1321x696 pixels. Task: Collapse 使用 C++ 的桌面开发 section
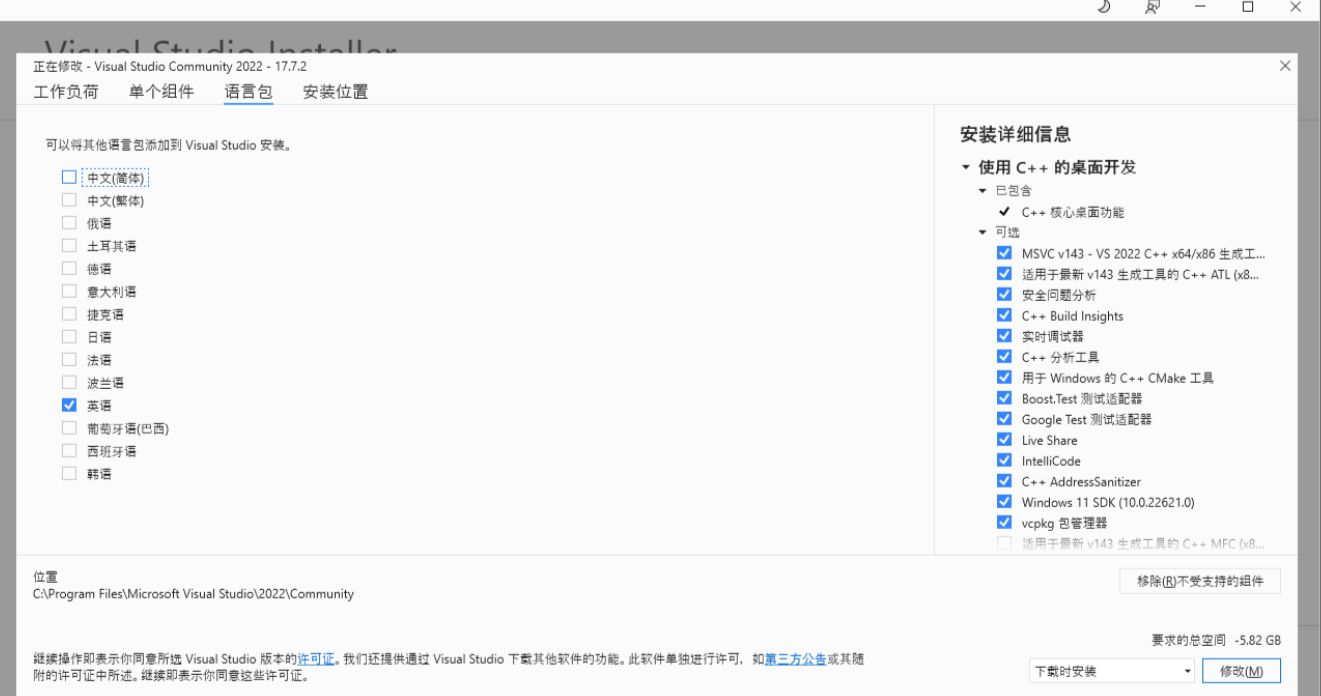(966, 168)
